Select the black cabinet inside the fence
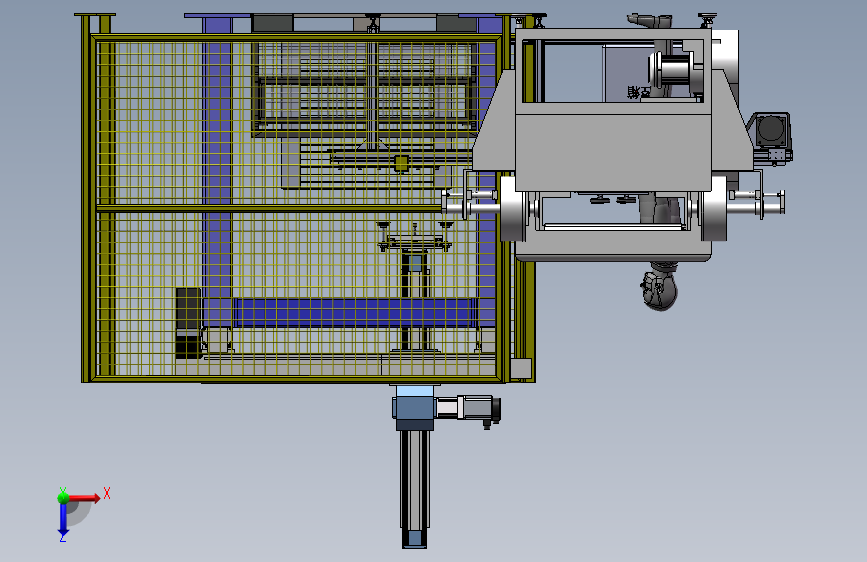The image size is (867, 562). (188, 323)
